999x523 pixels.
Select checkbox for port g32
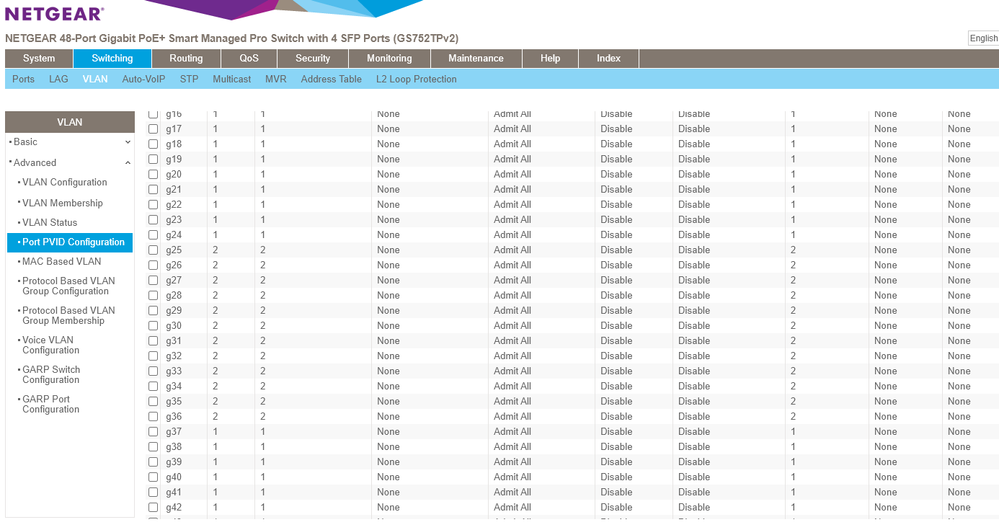click(x=153, y=356)
